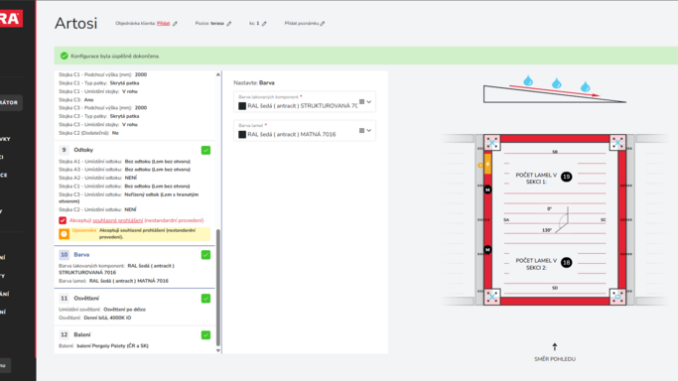Open grid picker for Barva lakovaných komponent
This screenshot has width=678, height=381.
[x=361, y=102]
